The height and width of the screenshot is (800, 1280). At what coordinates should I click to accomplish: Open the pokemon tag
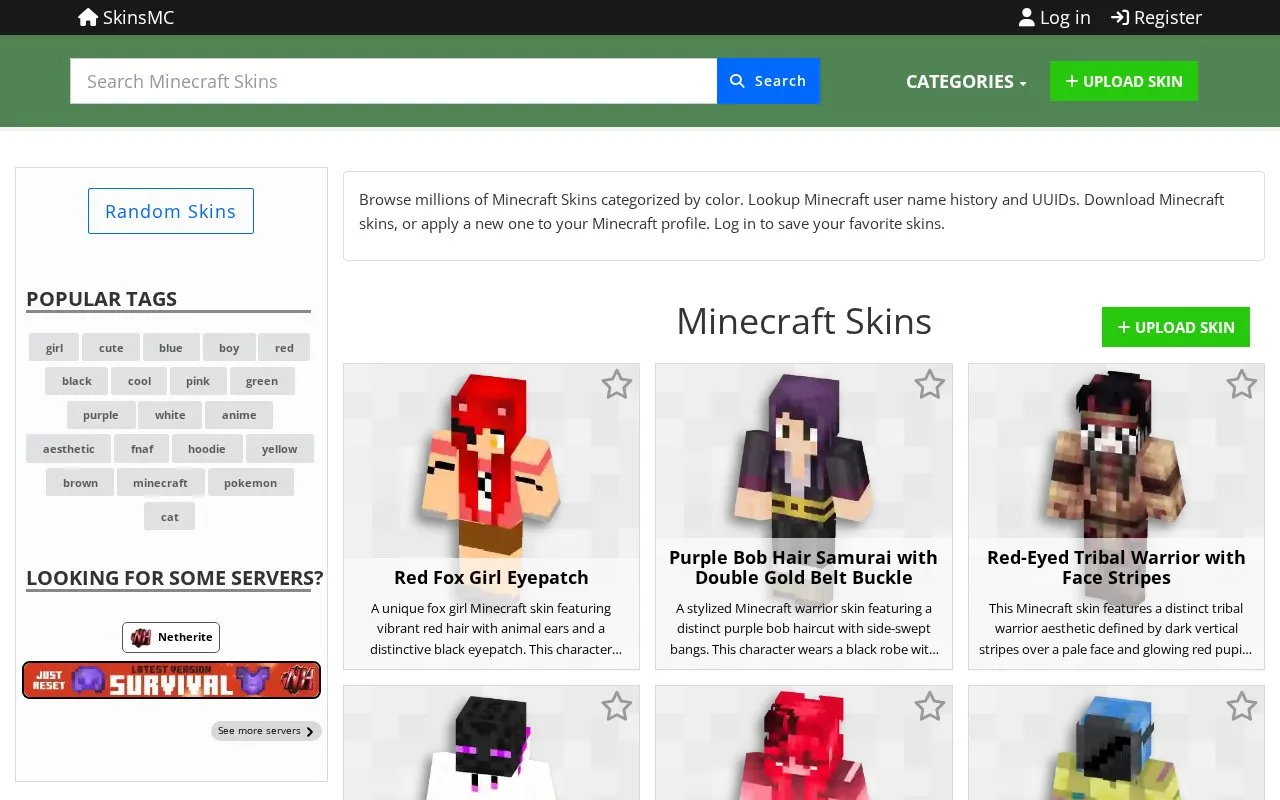251,483
